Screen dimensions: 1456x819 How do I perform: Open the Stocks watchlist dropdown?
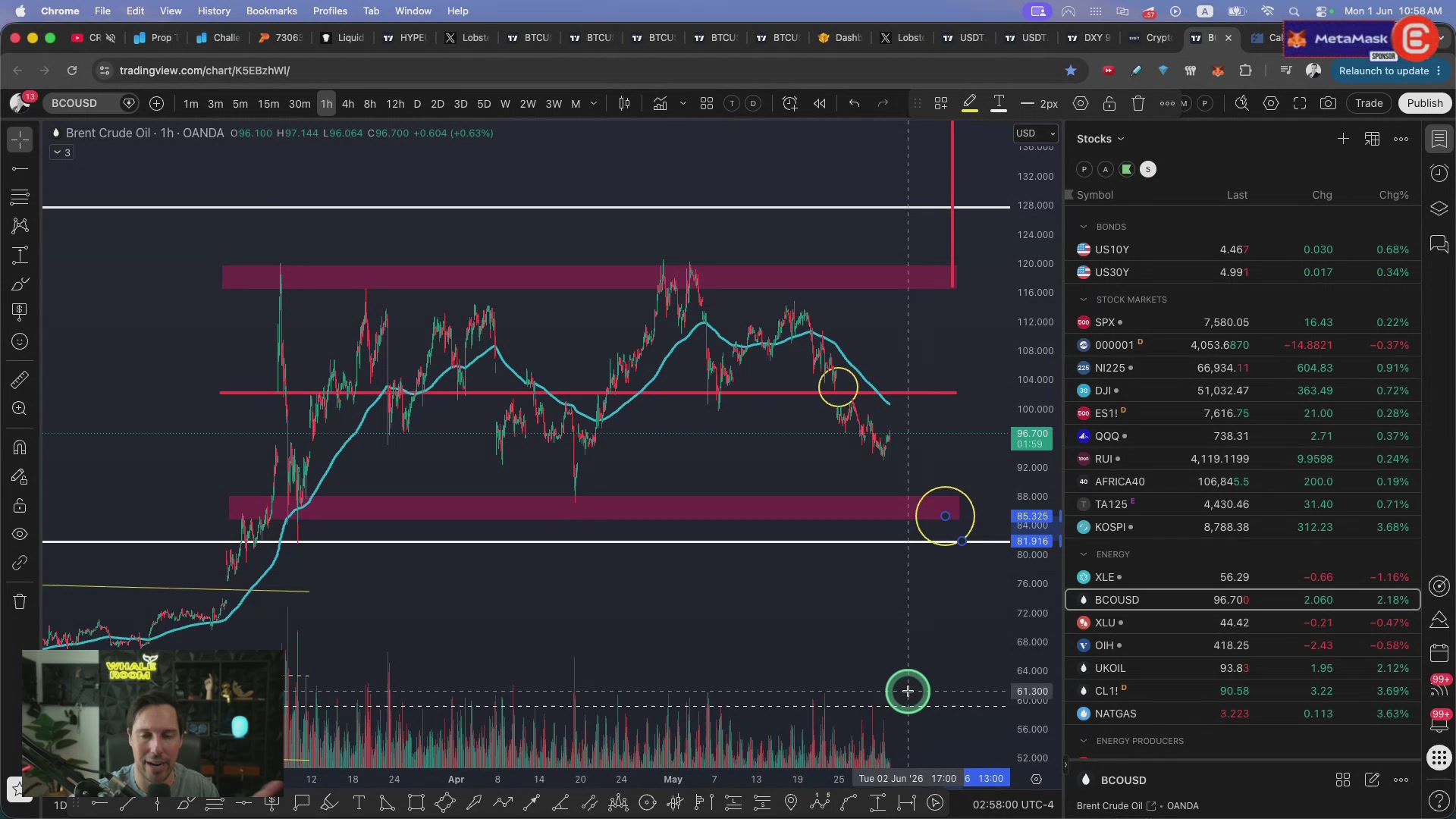1100,139
